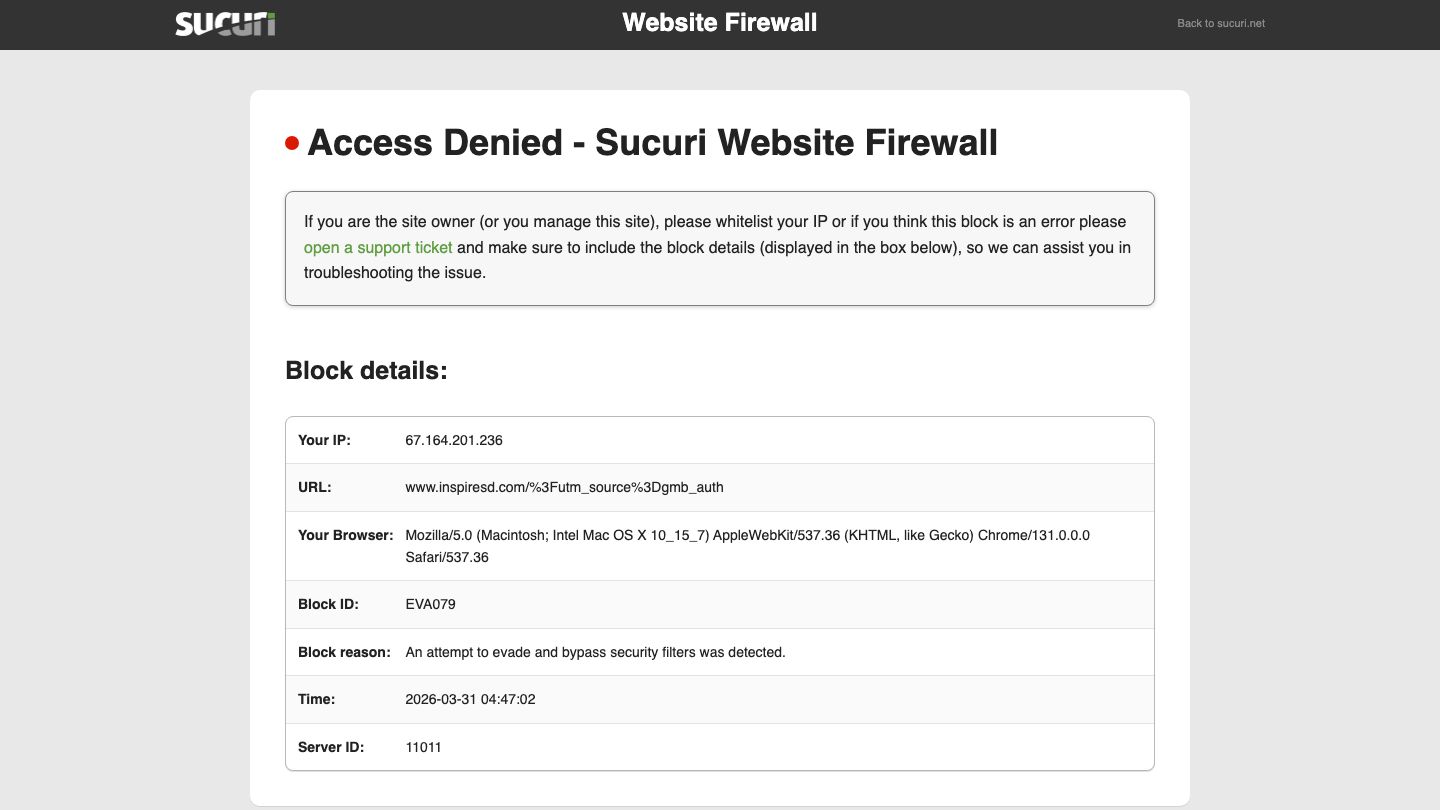
Task: Click the Block ID value EVA079
Action: (431, 604)
